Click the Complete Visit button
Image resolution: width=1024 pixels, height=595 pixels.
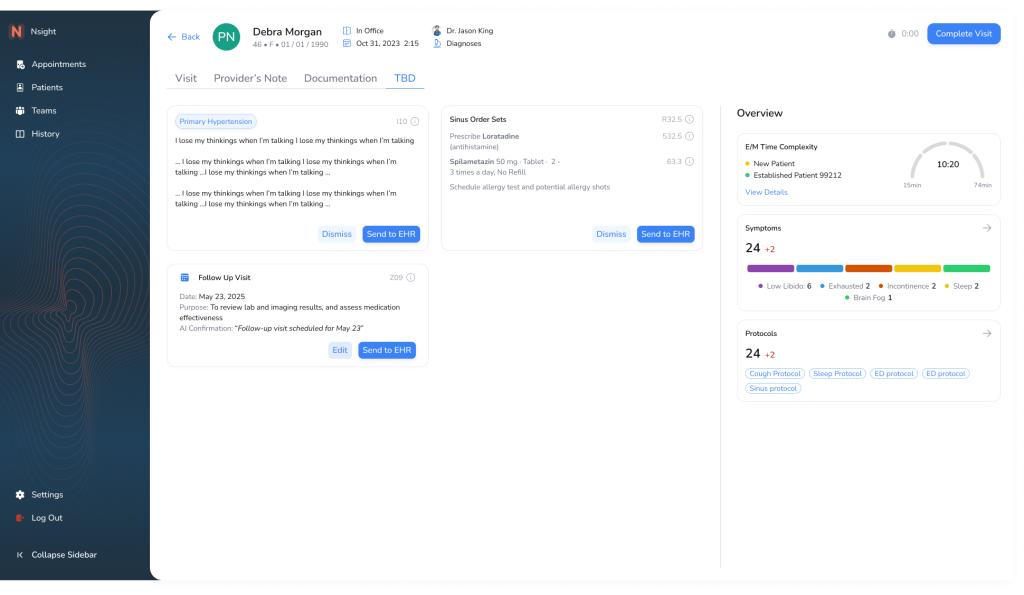click(963, 34)
